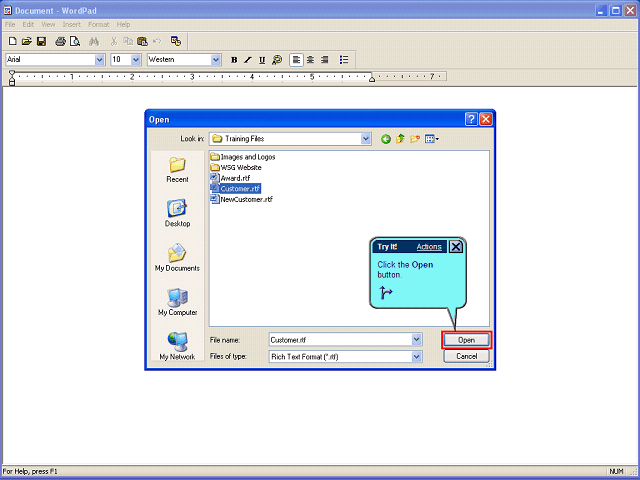The image size is (640, 480).
Task: Click the My Computer places icon
Action: pyautogui.click(x=178, y=302)
